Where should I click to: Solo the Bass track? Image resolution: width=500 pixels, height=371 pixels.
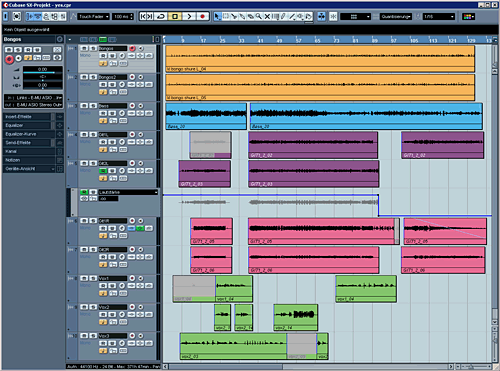tap(93, 106)
